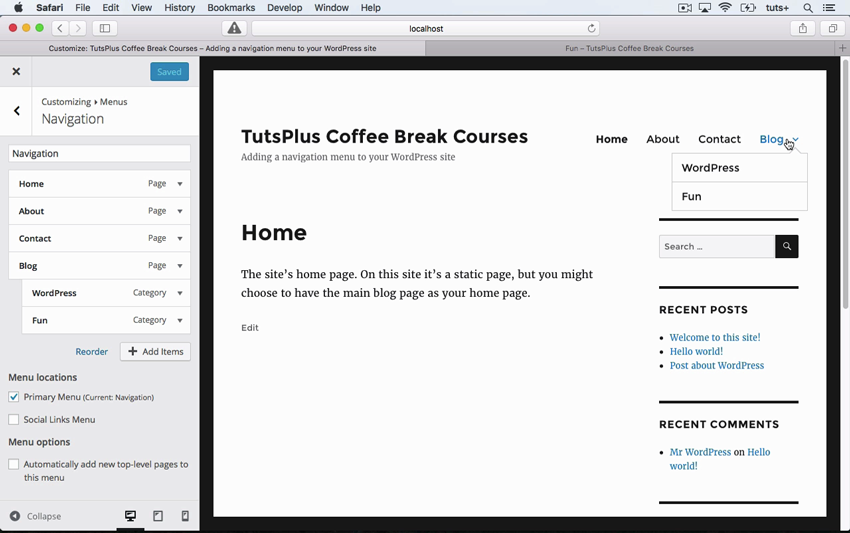
Task: Add a new tab with the plus icon
Action: (842, 48)
